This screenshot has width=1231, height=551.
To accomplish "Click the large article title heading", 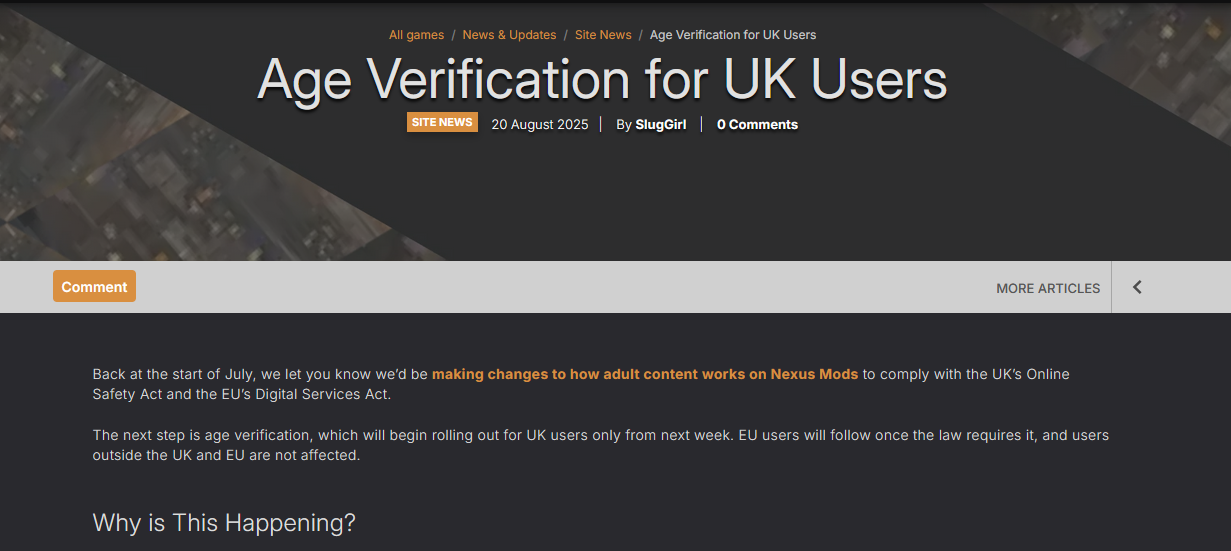I will click(602, 80).
